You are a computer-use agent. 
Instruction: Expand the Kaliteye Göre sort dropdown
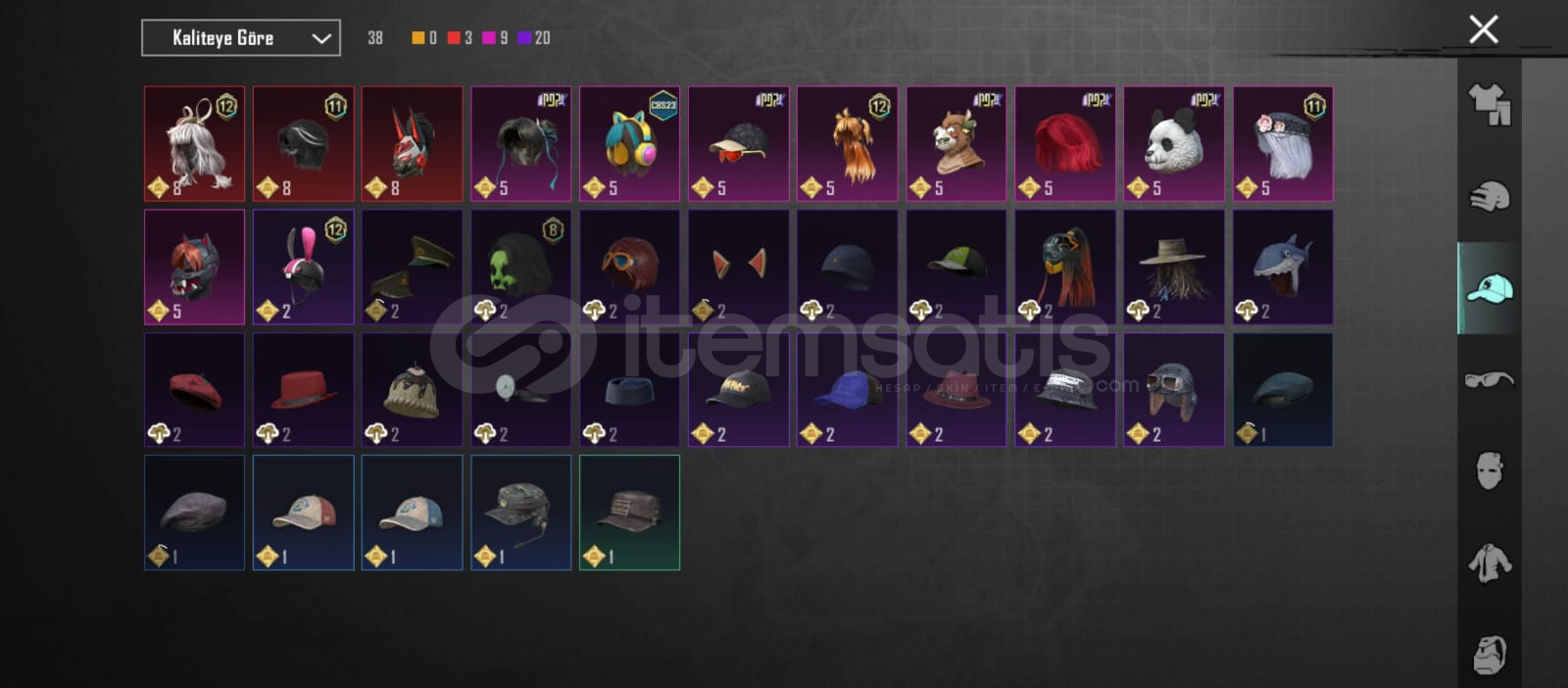pyautogui.click(x=241, y=38)
